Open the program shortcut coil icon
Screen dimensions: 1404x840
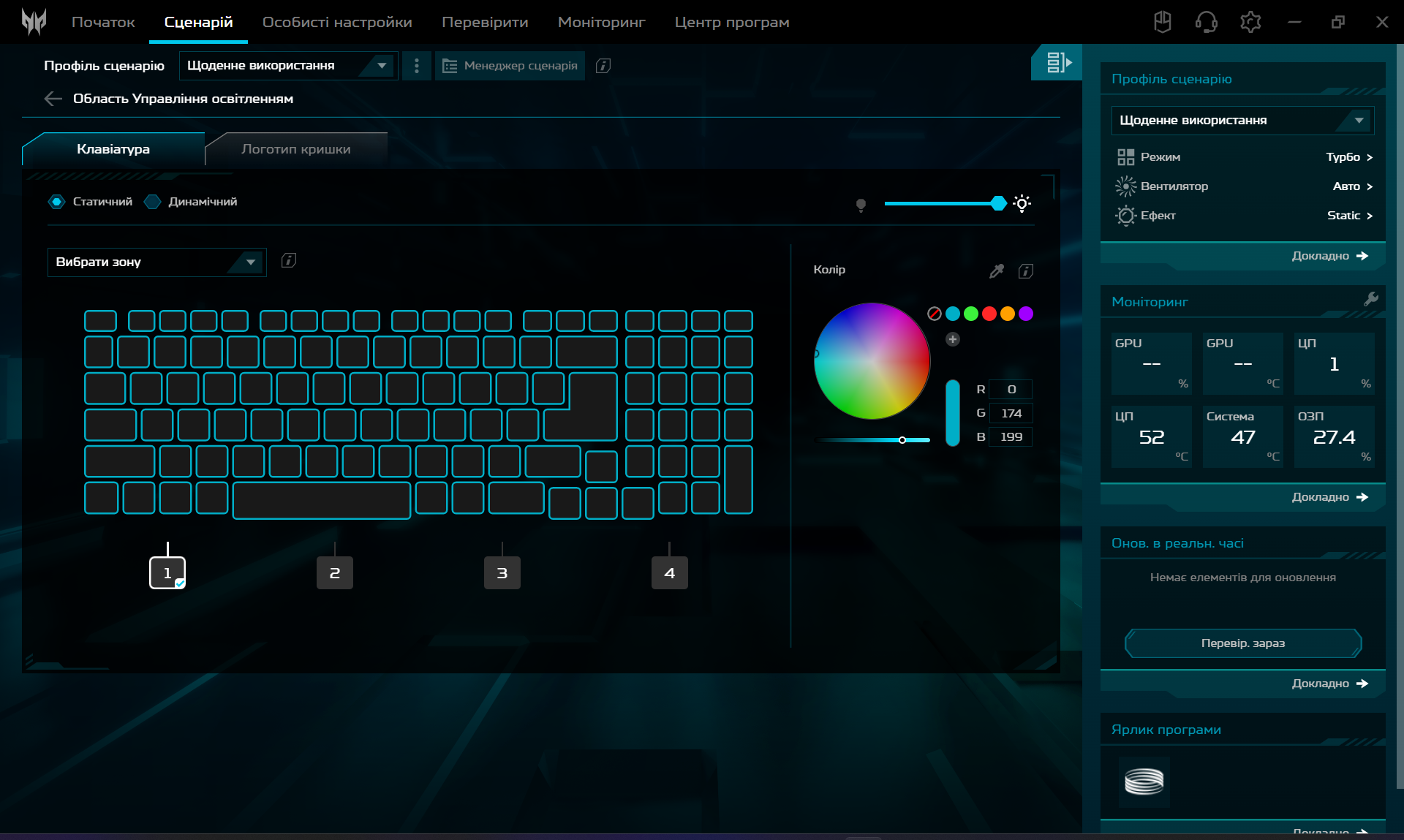pyautogui.click(x=1144, y=782)
